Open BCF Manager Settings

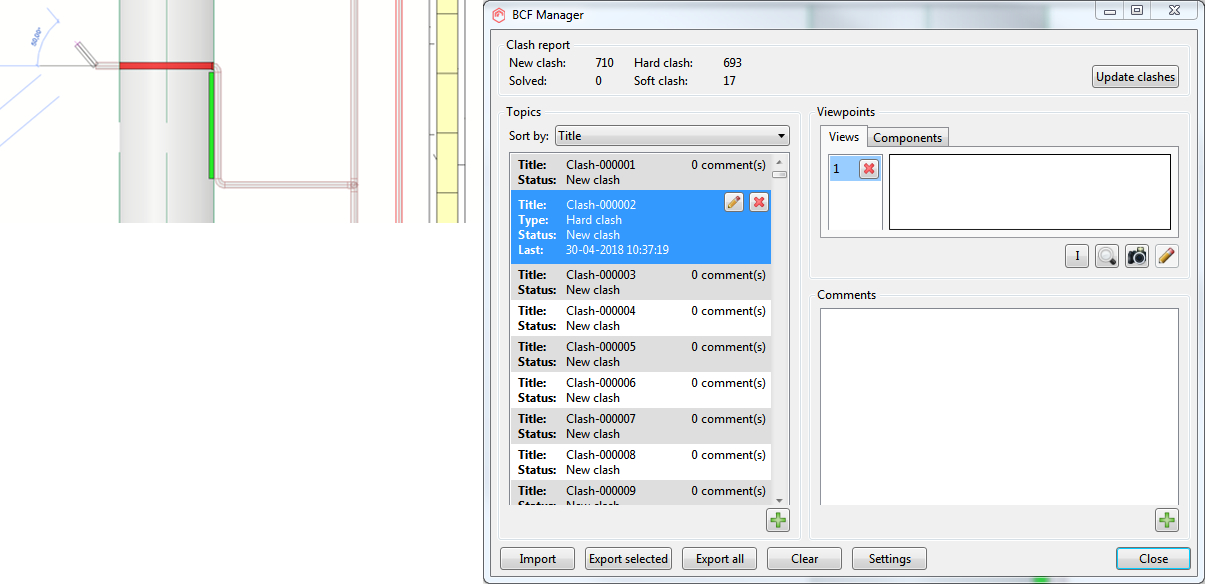tap(889, 559)
